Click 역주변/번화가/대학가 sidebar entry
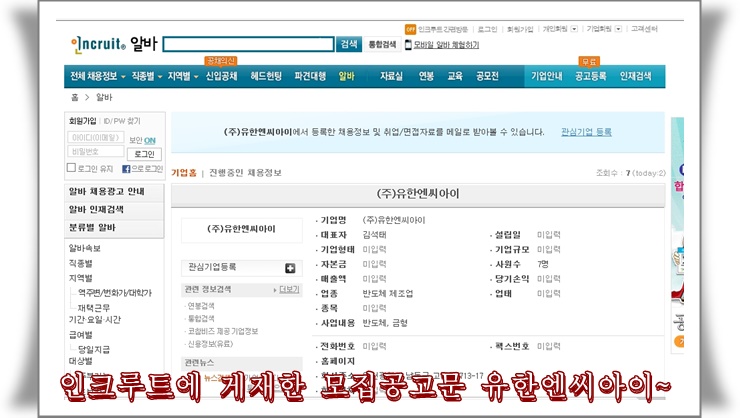Viewport: 740px width, 418px height. (x=115, y=293)
